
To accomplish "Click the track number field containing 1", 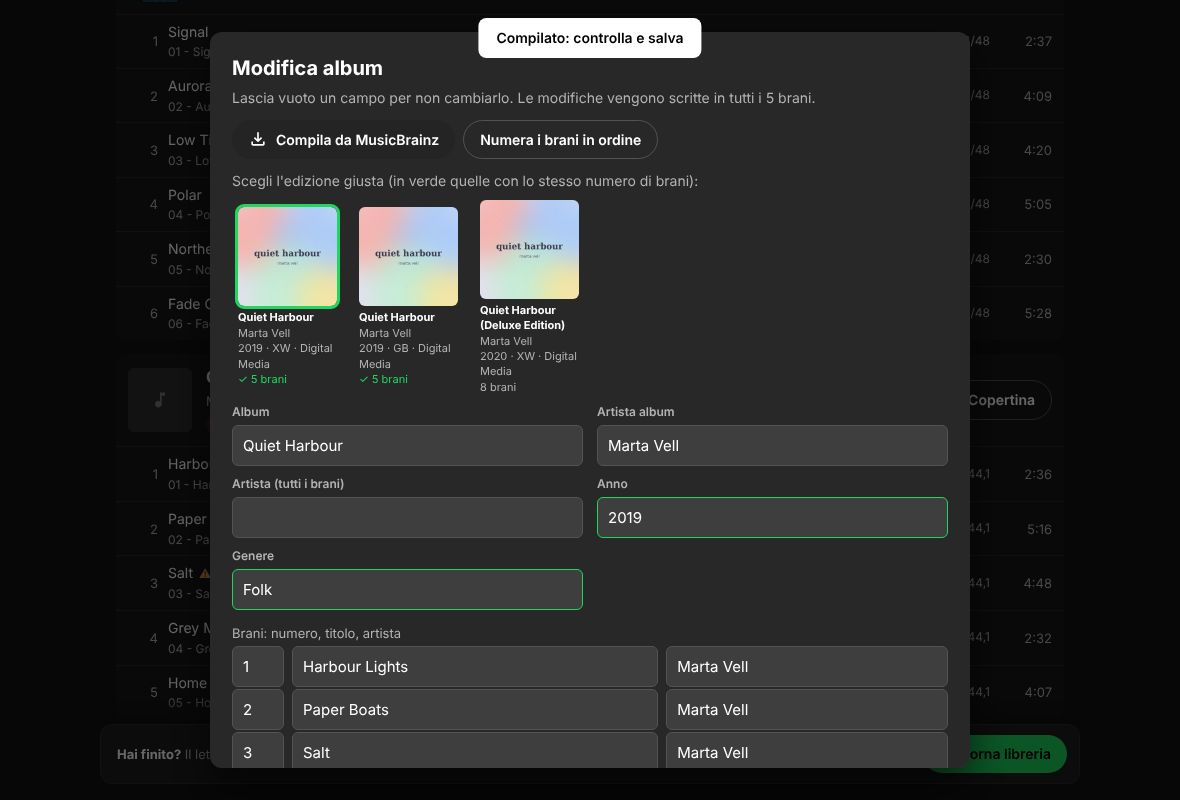I will 258,667.
